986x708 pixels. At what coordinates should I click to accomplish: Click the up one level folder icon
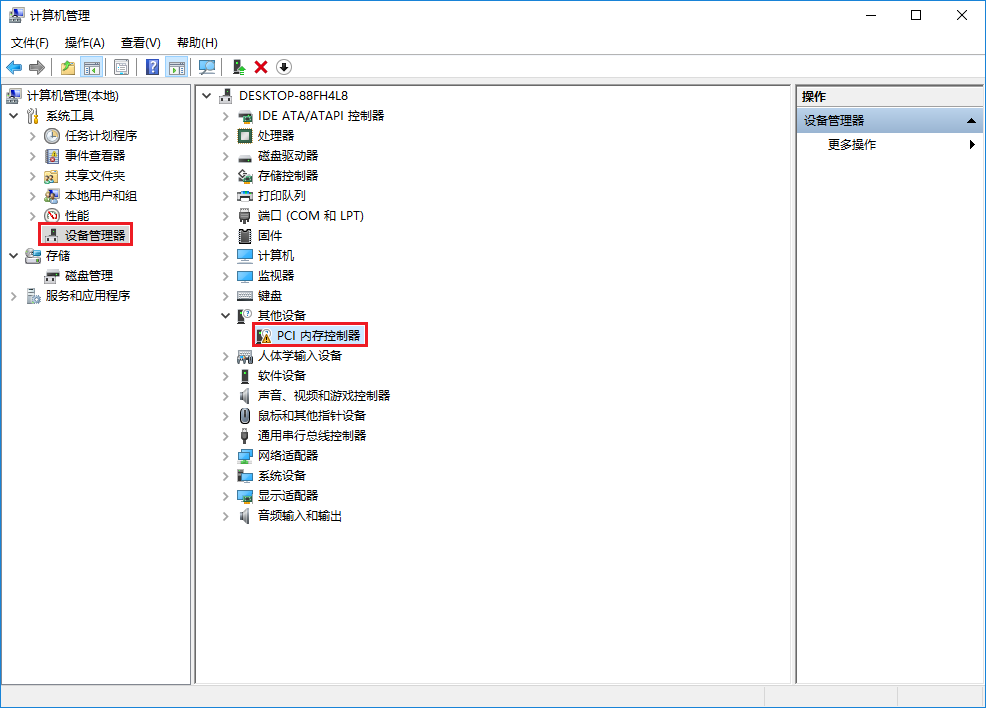coord(67,67)
